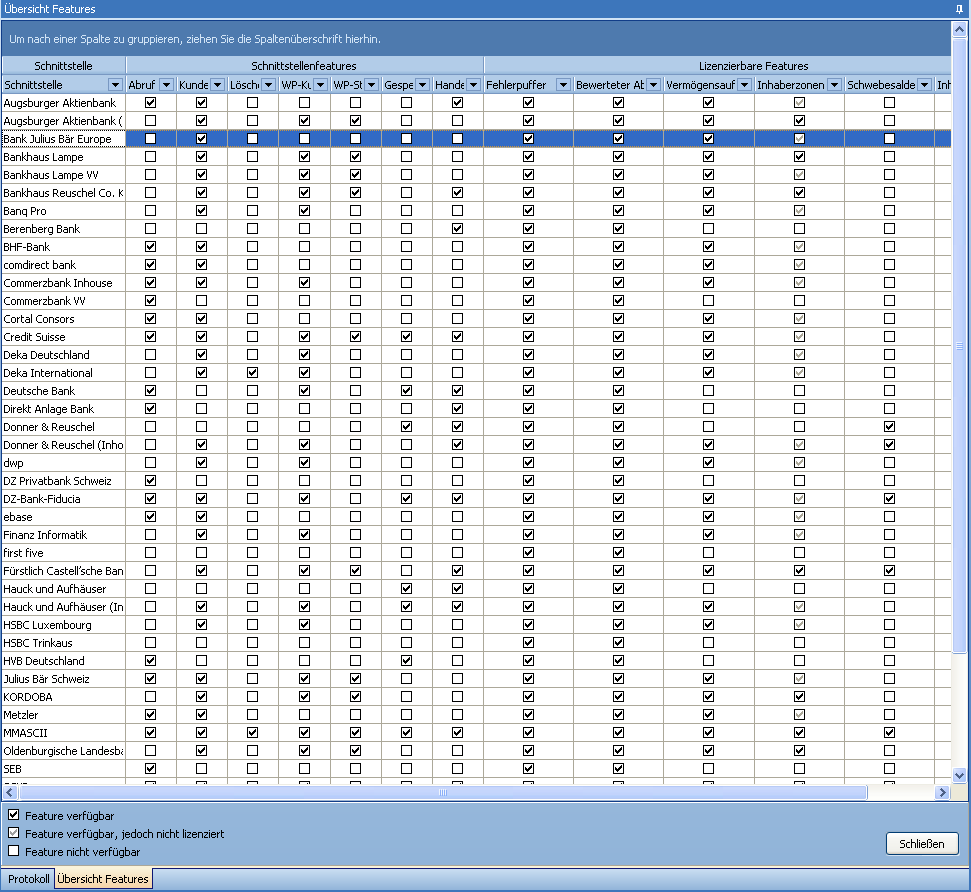The width and height of the screenshot is (971, 892).
Task: Click the horizontal scrollbar left arrow
Action: tap(10, 793)
